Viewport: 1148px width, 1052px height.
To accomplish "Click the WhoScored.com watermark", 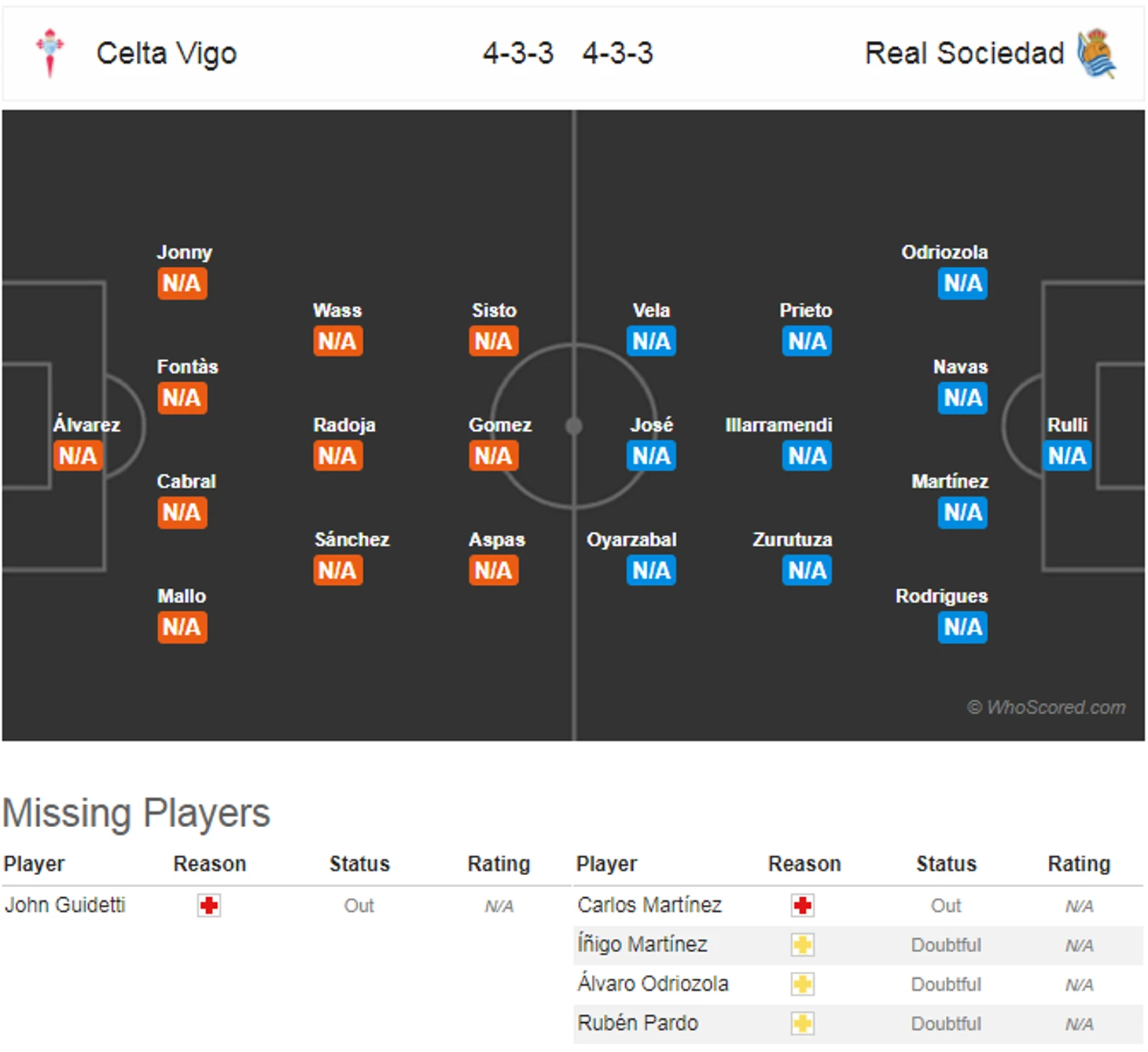I will point(1047,708).
